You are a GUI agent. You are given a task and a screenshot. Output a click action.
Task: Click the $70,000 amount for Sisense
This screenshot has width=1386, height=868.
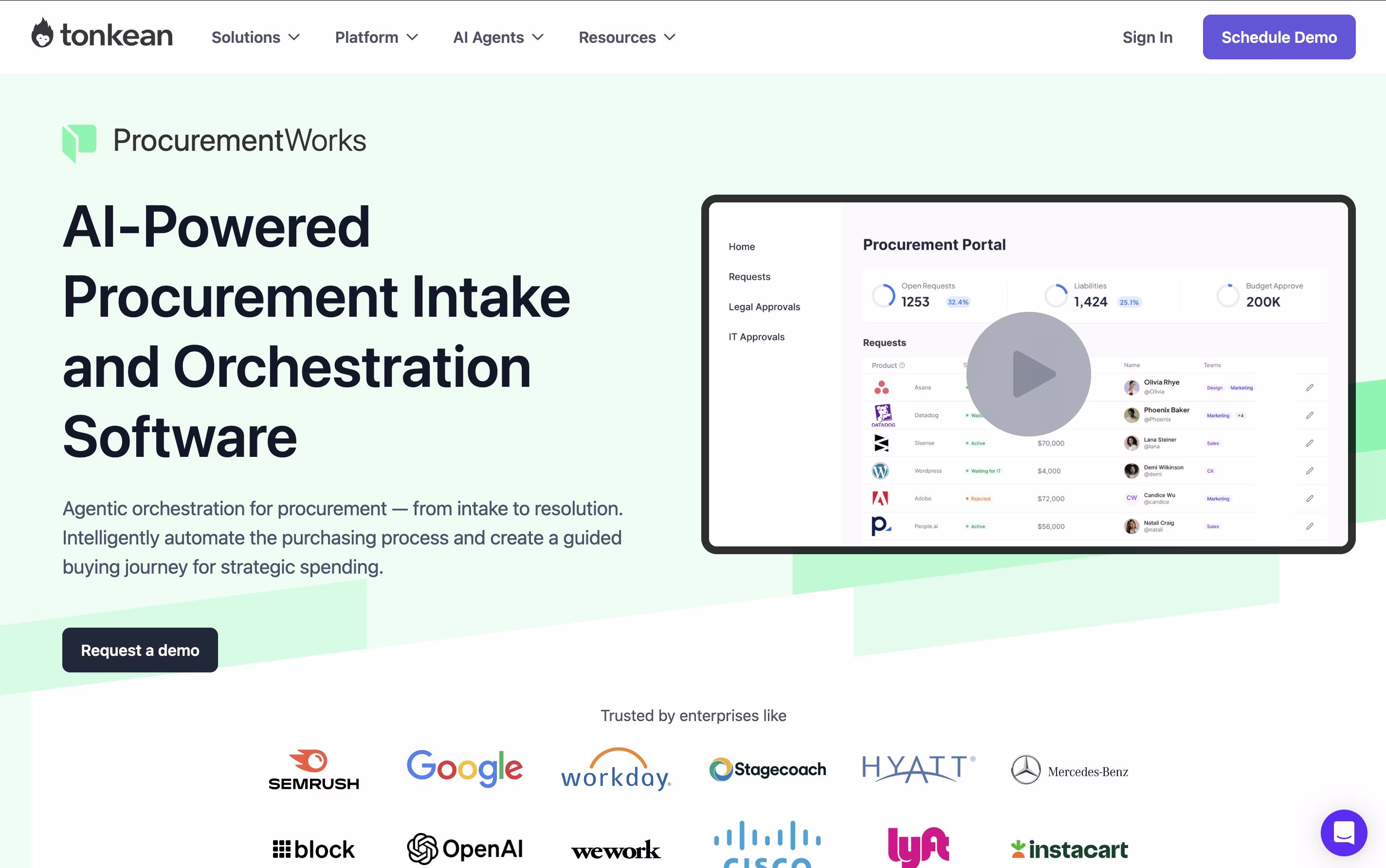(x=1051, y=443)
